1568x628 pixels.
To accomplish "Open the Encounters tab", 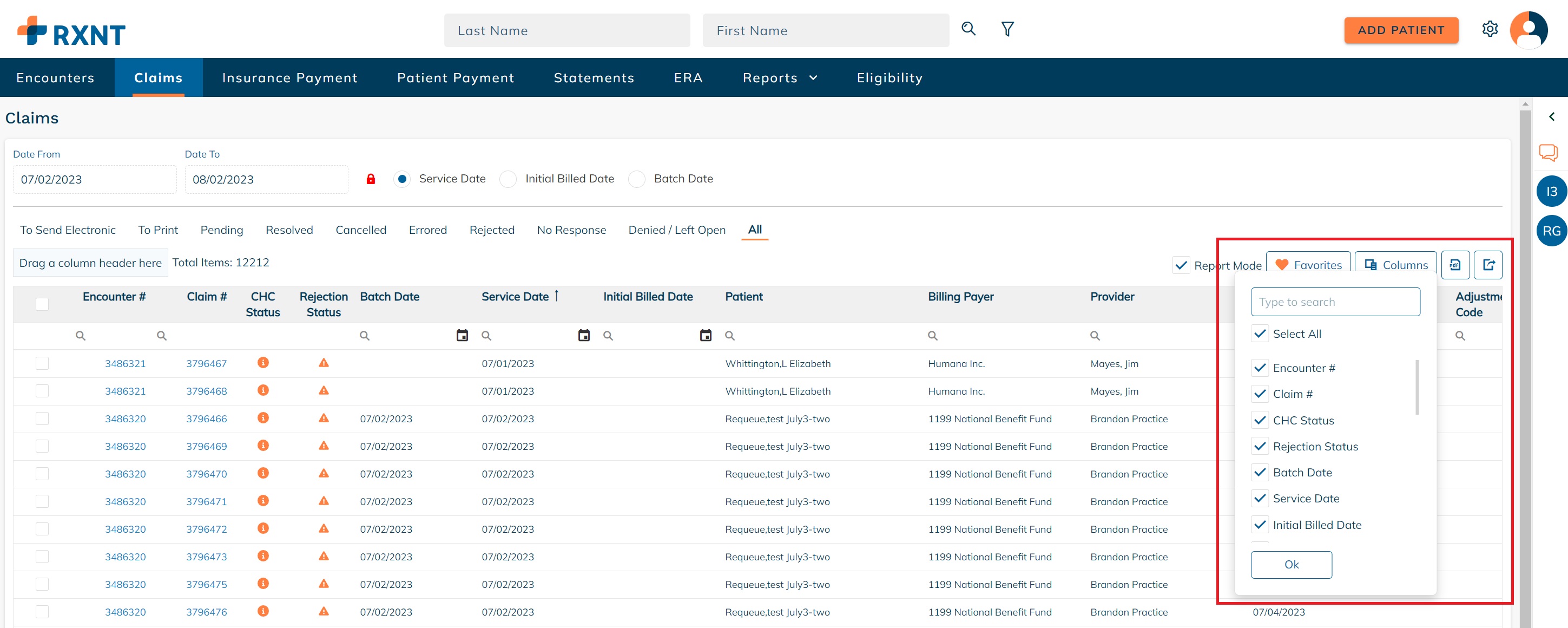I will click(55, 78).
